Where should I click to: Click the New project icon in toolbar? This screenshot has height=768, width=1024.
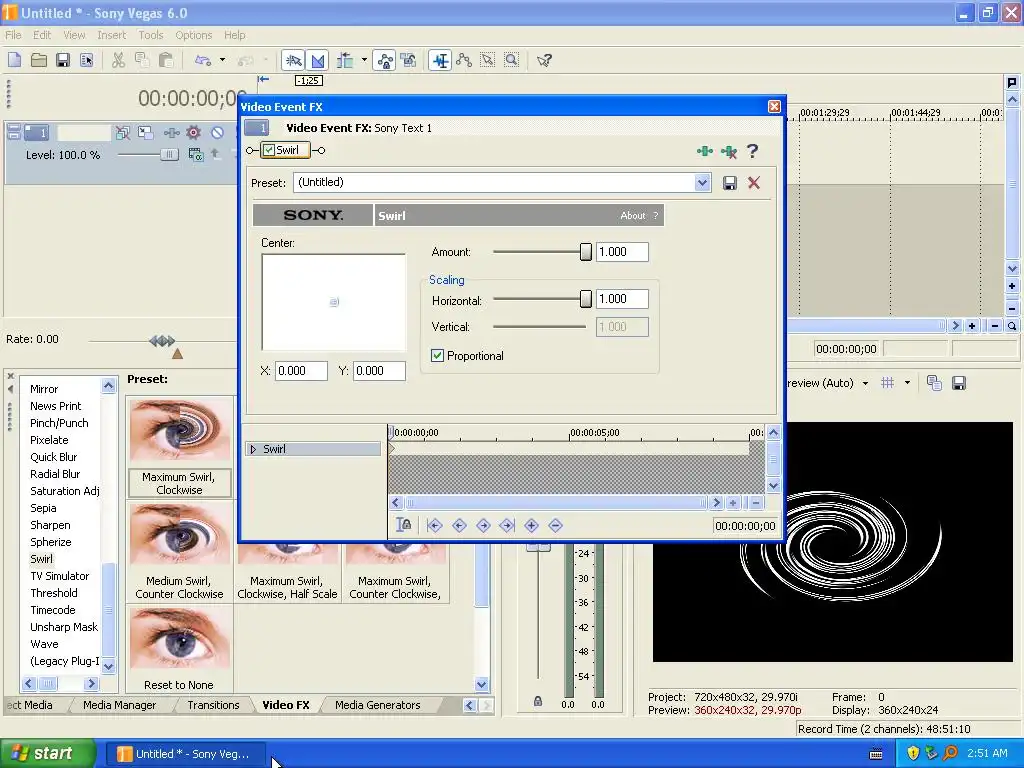click(x=14, y=61)
